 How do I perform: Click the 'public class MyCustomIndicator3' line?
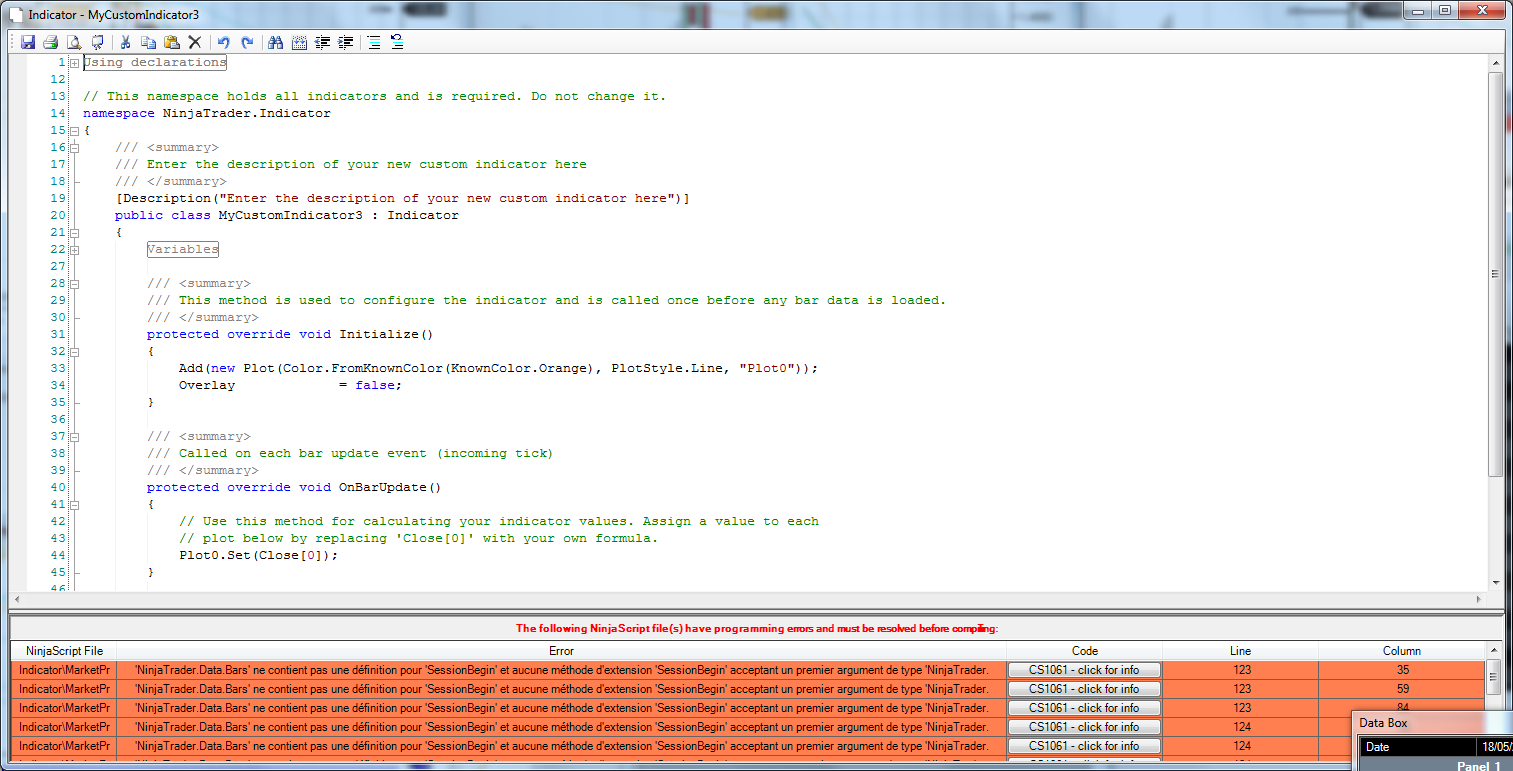[287, 216]
